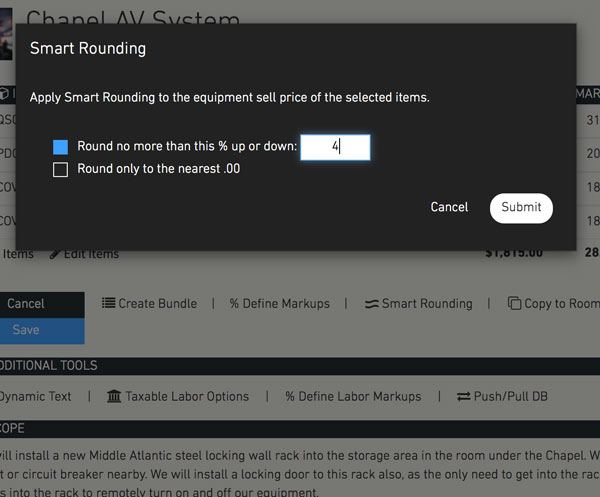Screen dimensions: 600x497
Task: Click the Edit Items pencil icon
Action: [x=55, y=254]
